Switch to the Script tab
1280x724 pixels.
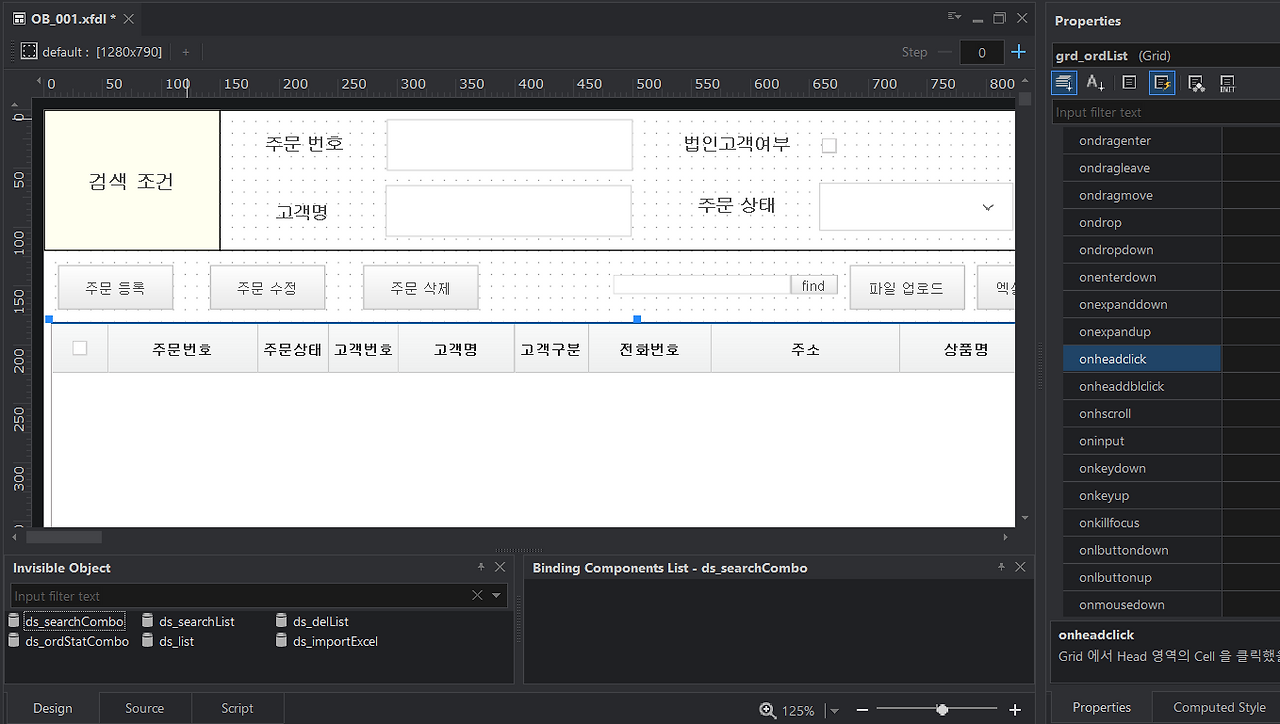click(237, 708)
